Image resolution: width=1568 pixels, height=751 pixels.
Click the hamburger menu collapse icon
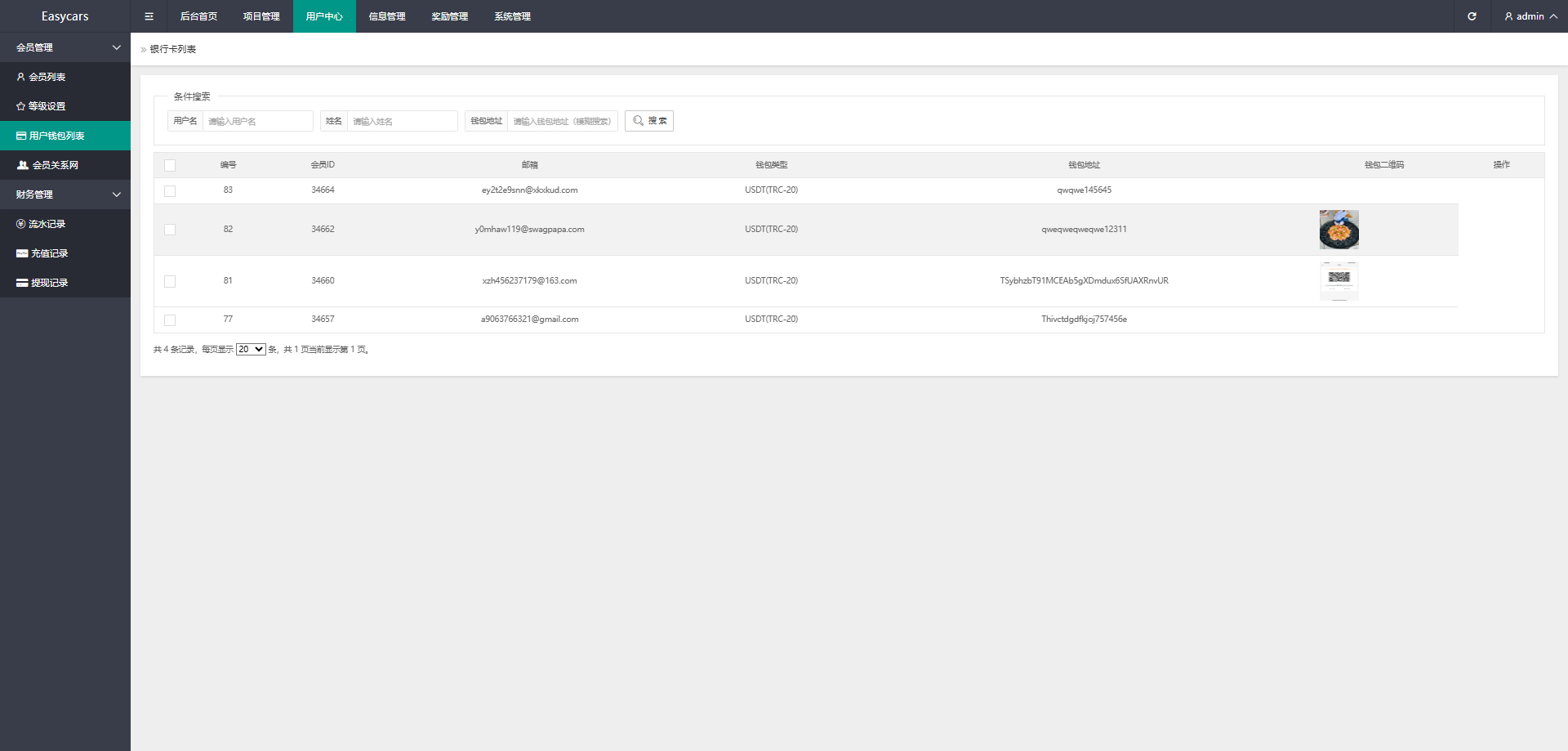[x=149, y=16]
